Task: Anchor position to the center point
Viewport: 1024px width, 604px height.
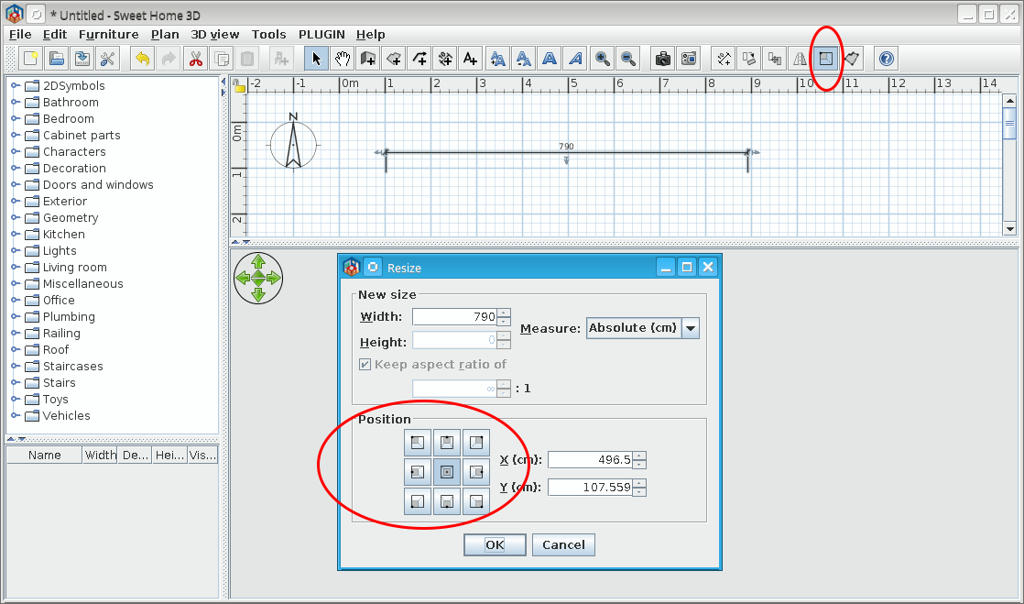Action: point(447,472)
